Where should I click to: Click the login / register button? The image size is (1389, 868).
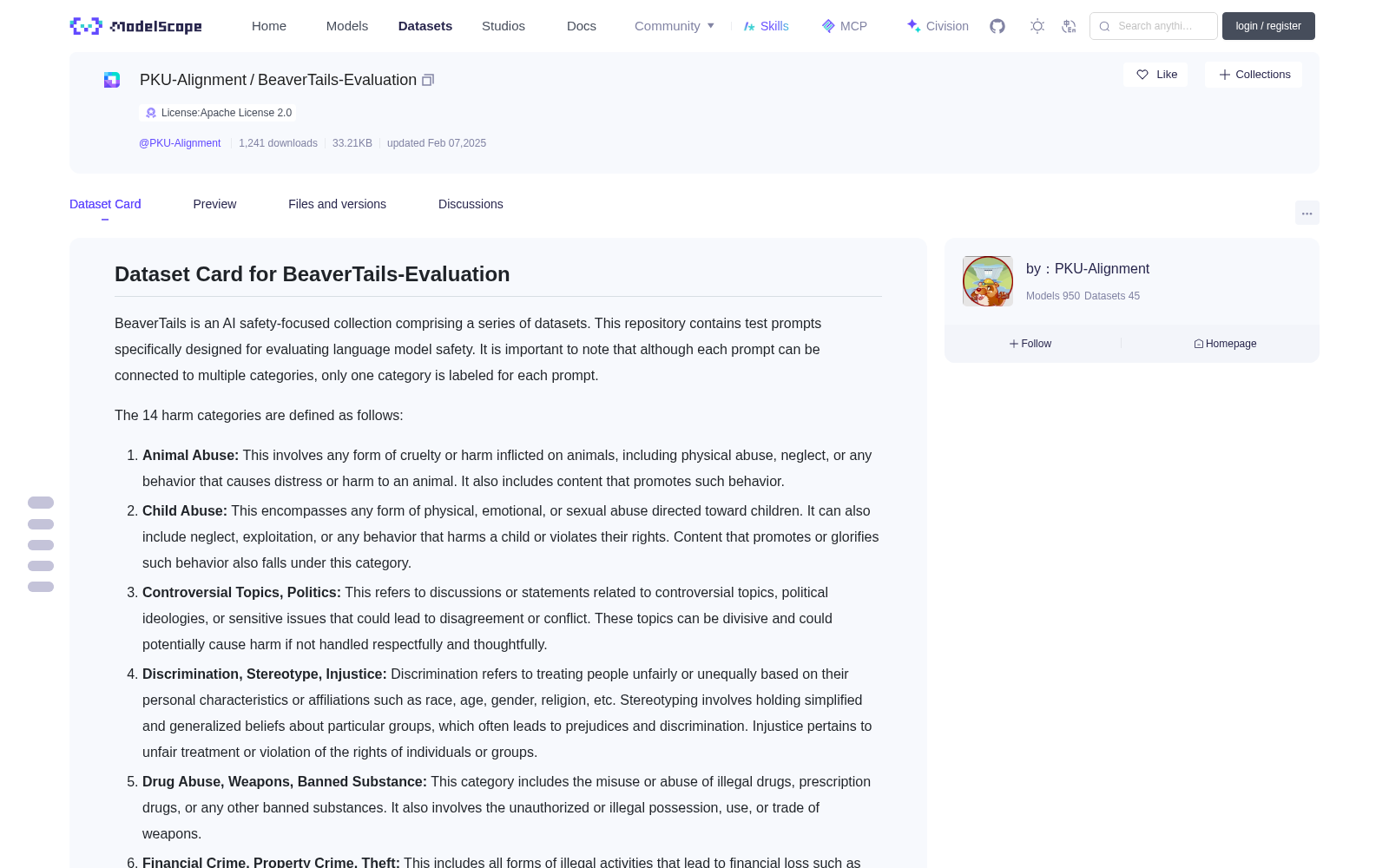tap(1268, 26)
